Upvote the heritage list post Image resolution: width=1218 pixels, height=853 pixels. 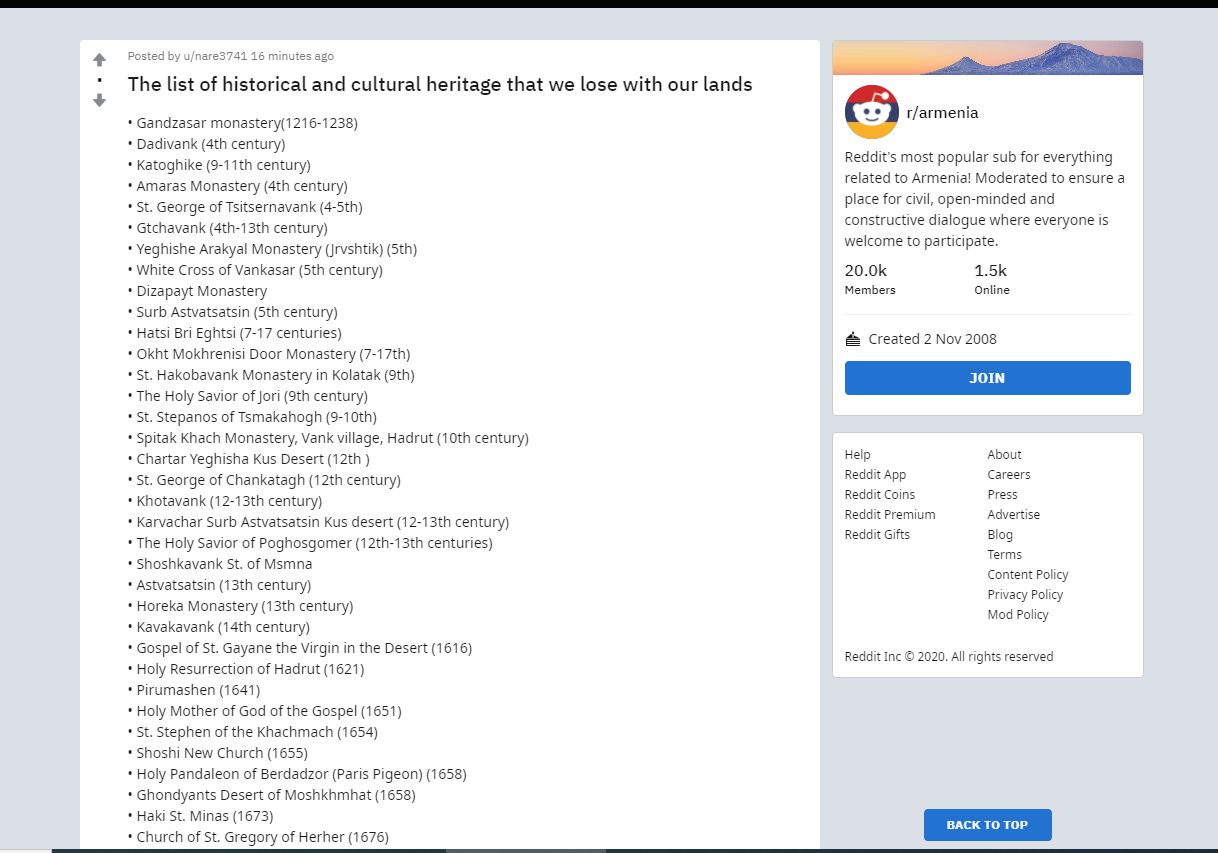(x=99, y=60)
